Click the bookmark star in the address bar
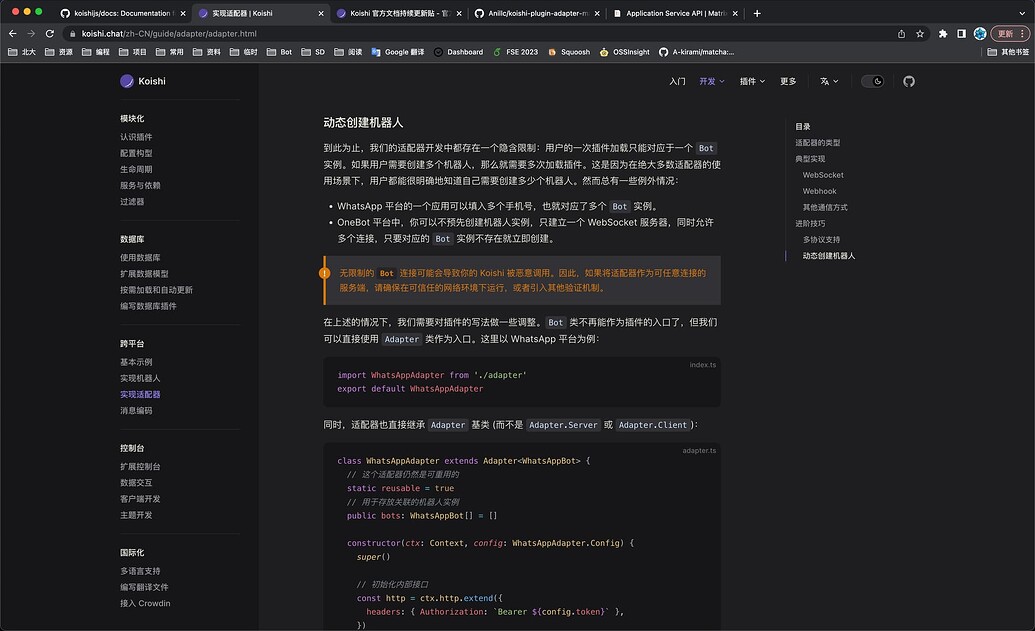 pyautogui.click(x=919, y=32)
